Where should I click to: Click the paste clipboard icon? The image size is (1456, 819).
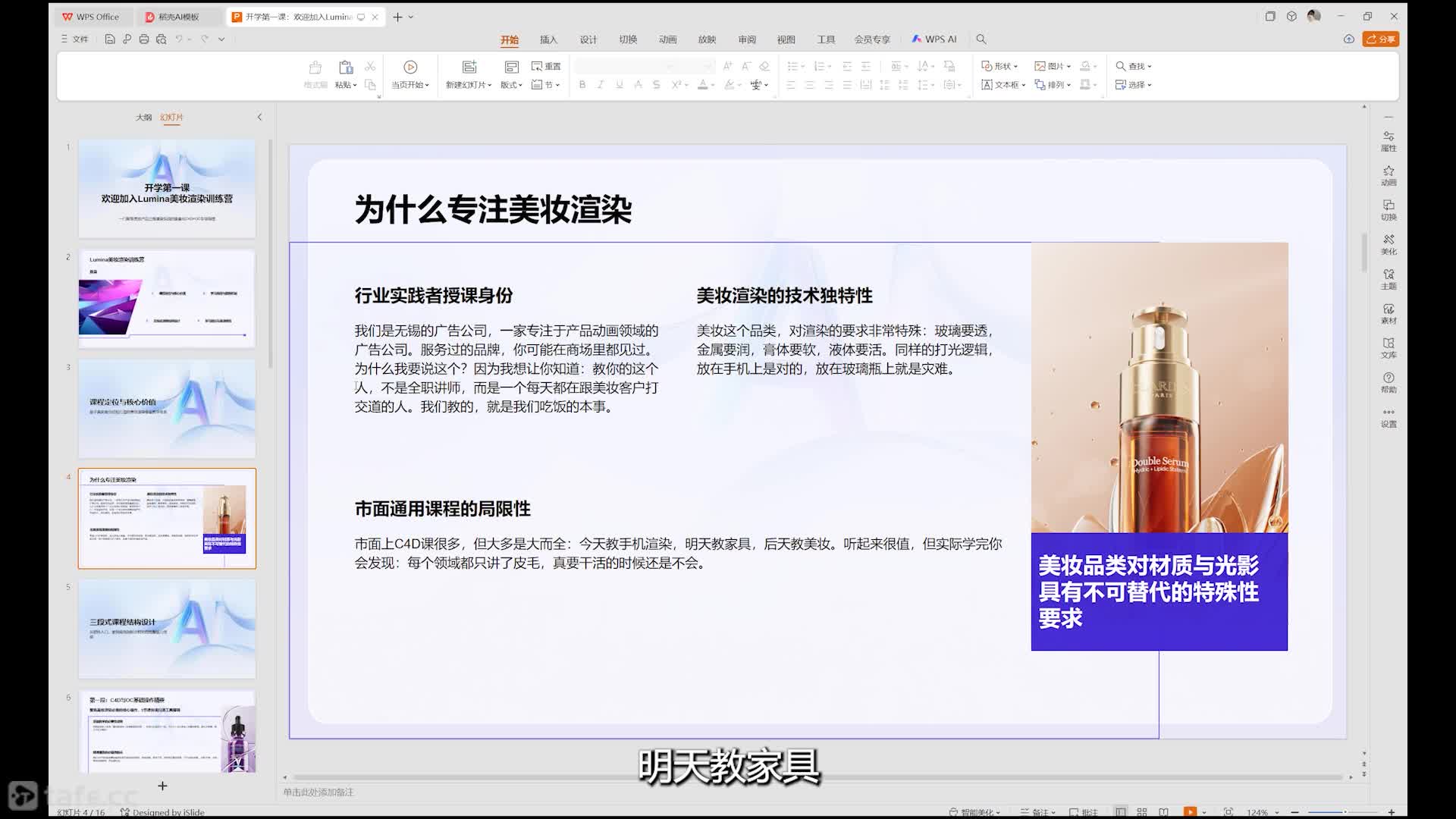pyautogui.click(x=346, y=67)
